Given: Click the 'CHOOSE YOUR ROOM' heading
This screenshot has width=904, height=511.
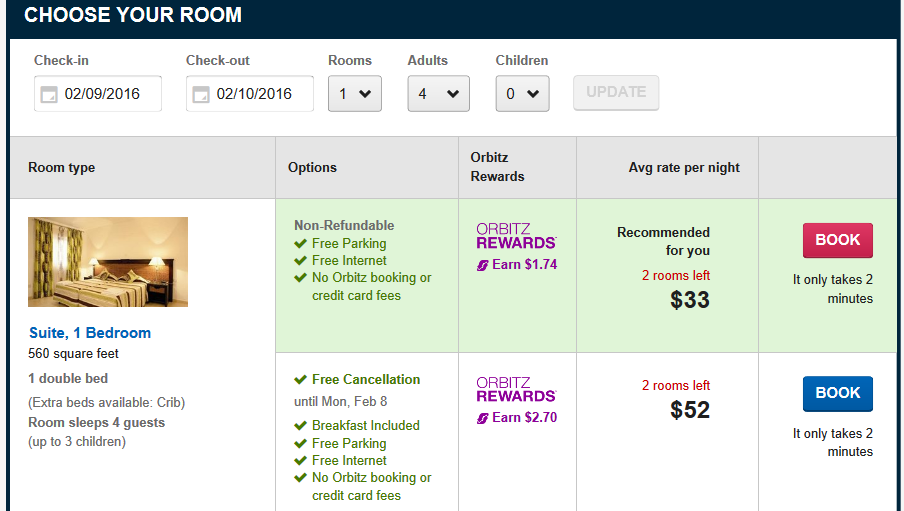Looking at the screenshot, I should 133,15.
